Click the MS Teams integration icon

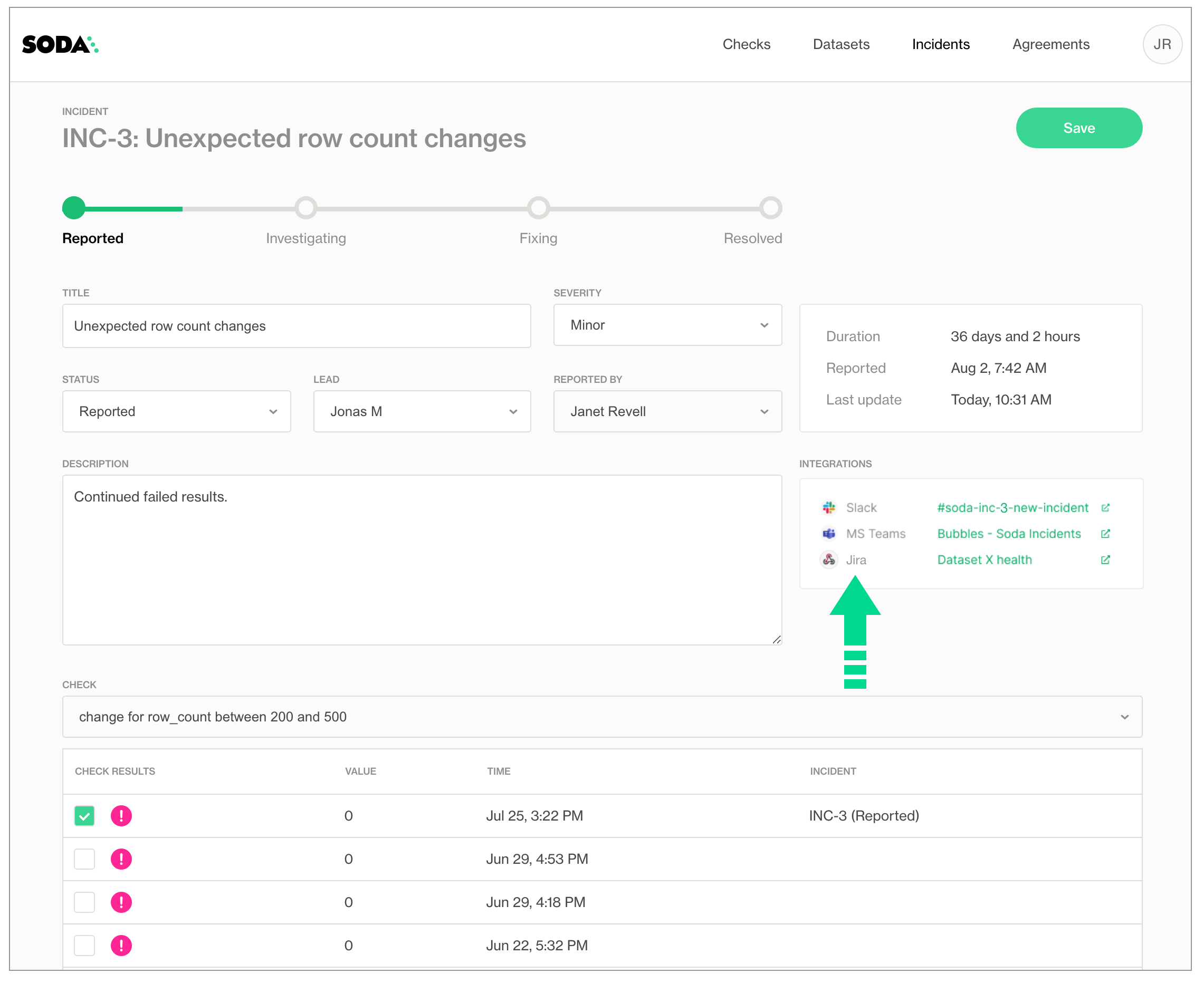click(828, 533)
